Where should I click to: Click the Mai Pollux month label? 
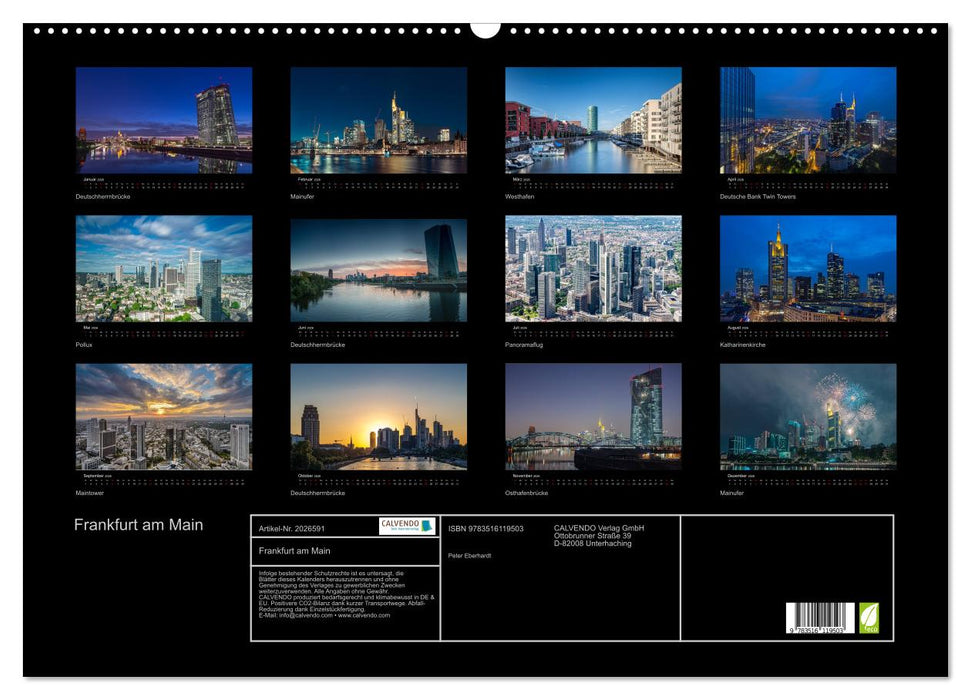[84, 345]
